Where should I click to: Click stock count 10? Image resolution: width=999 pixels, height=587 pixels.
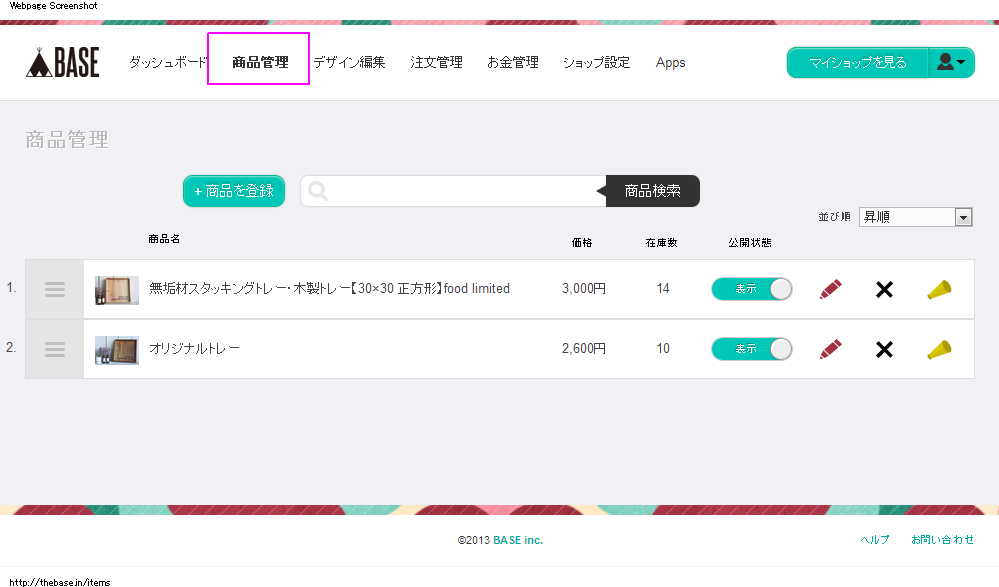pyautogui.click(x=663, y=349)
